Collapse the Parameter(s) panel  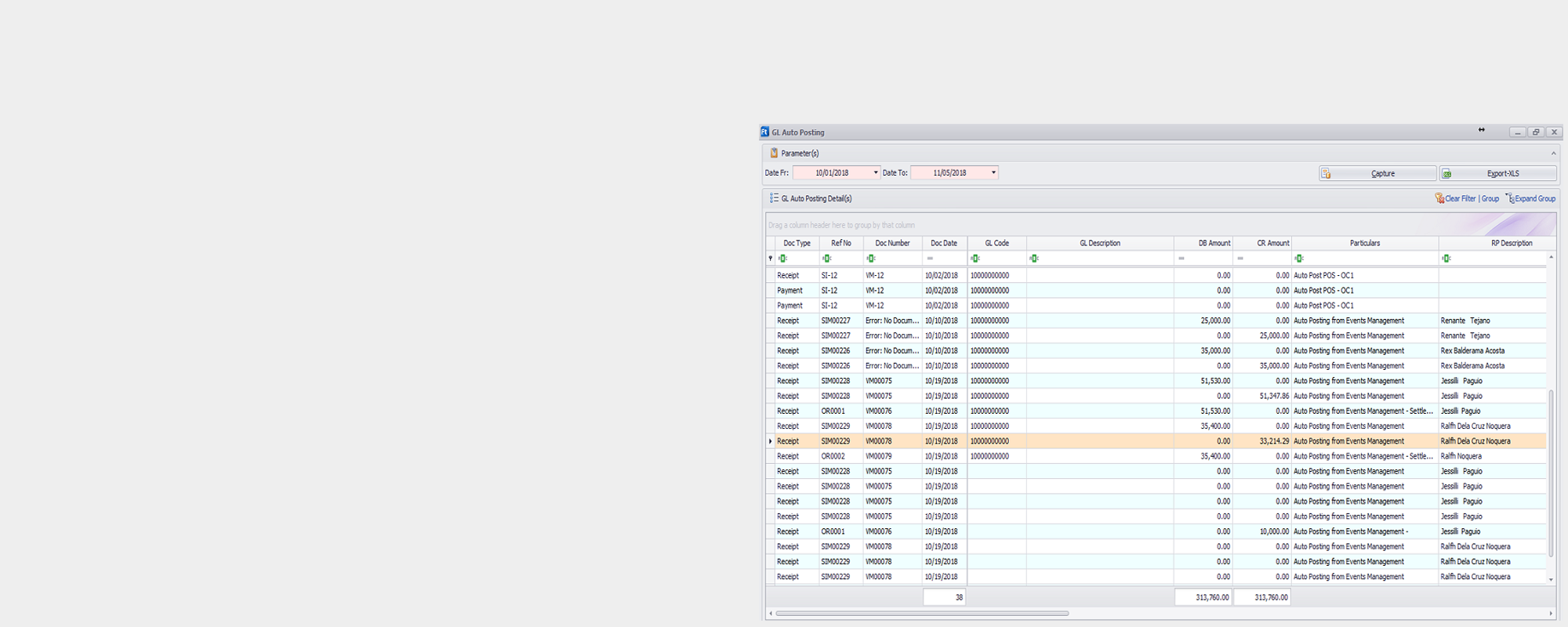point(1553,153)
